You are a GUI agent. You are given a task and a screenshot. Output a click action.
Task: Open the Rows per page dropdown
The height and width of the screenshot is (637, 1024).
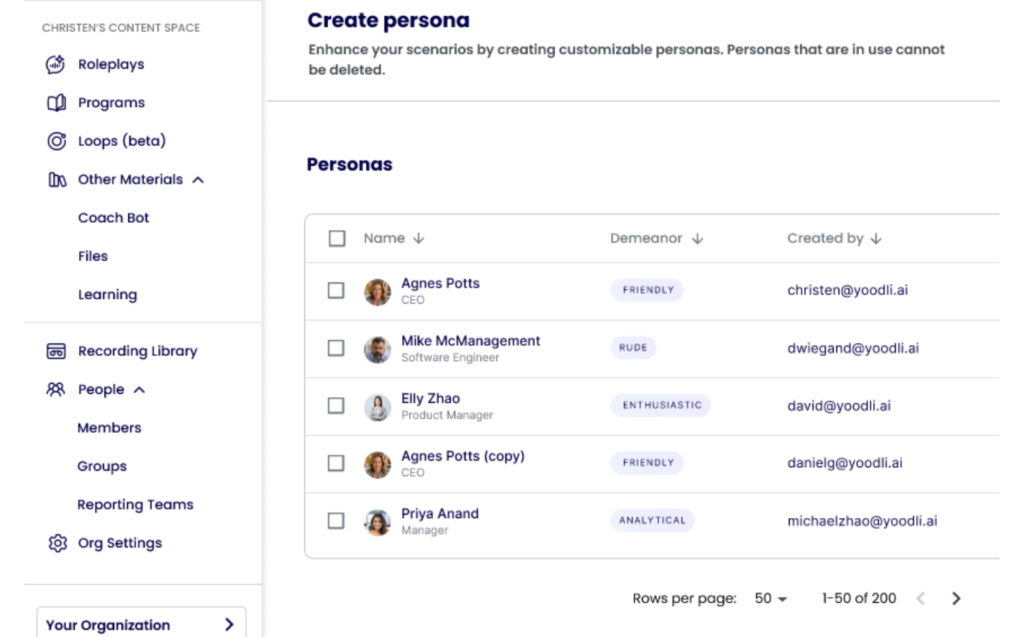(770, 598)
